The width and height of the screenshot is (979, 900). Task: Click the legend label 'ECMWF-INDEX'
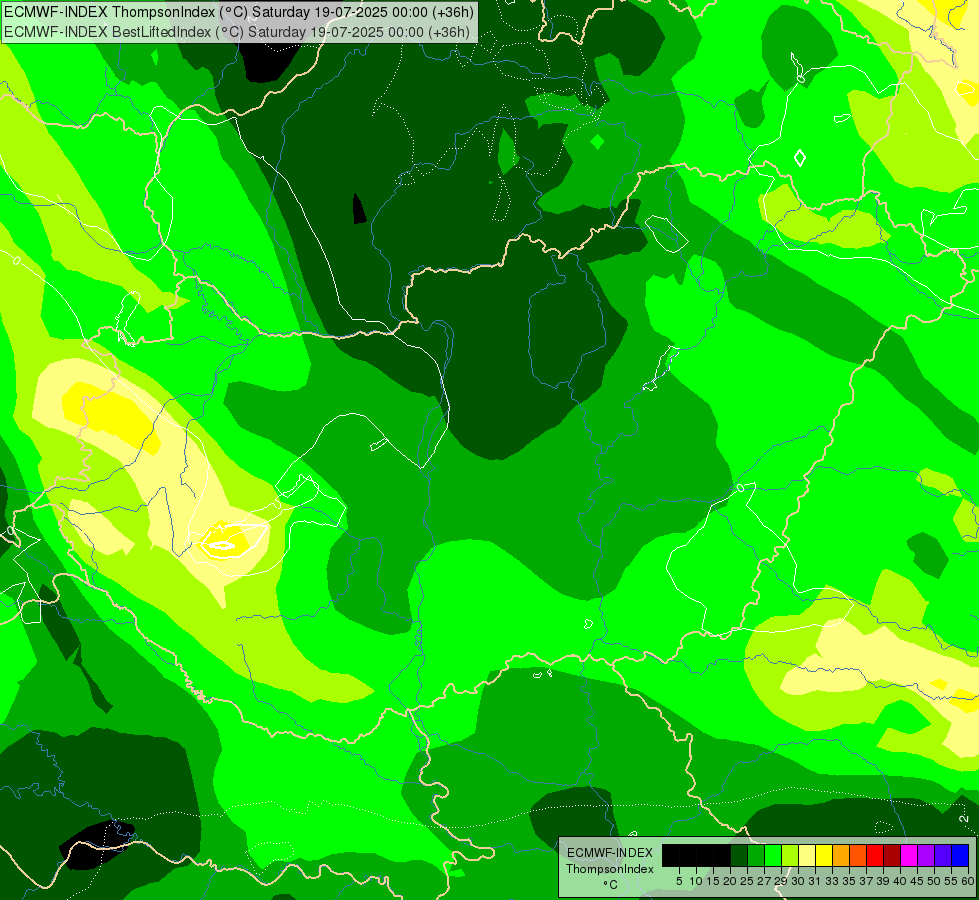610,853
